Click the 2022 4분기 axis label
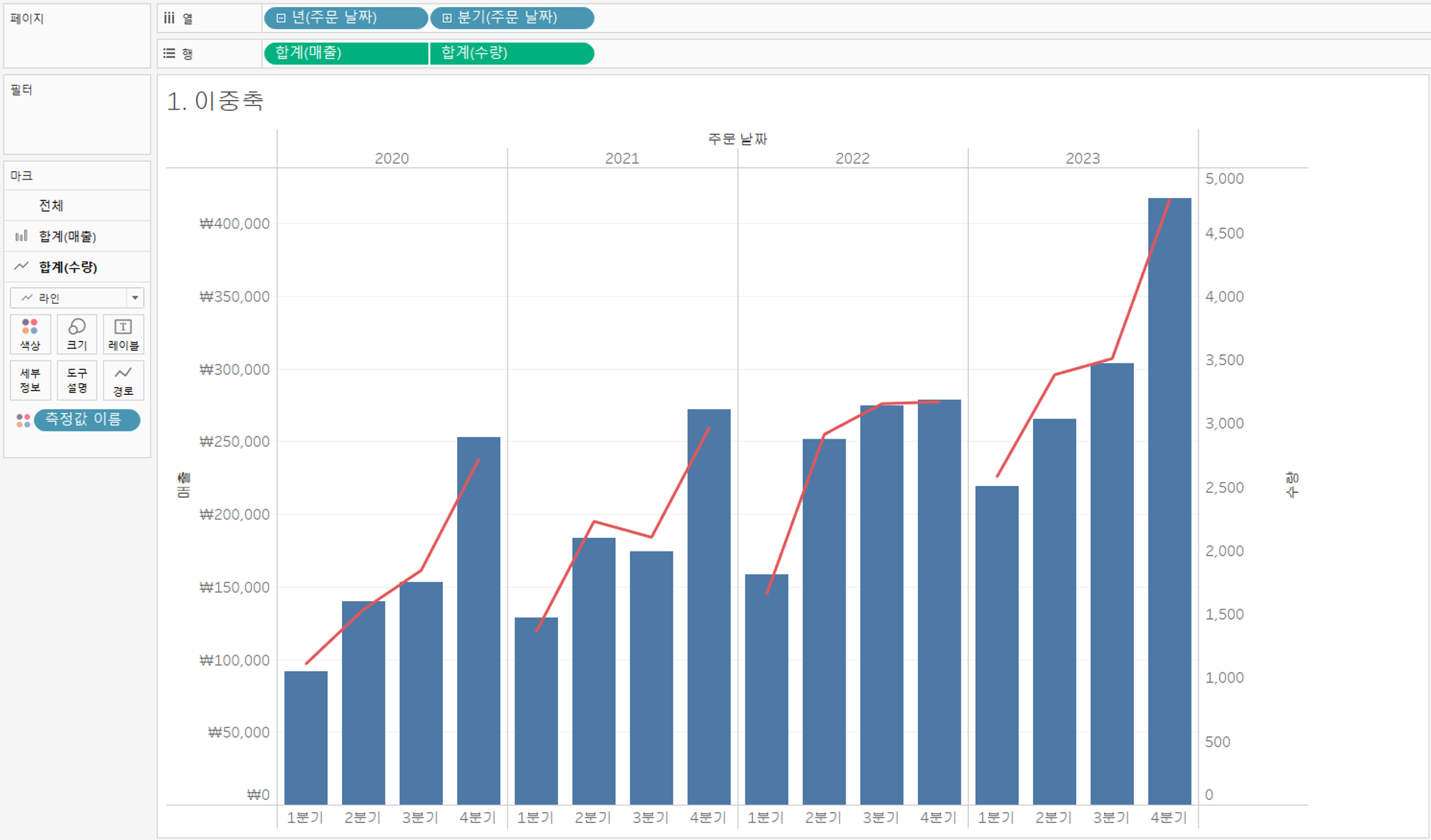 click(x=939, y=817)
